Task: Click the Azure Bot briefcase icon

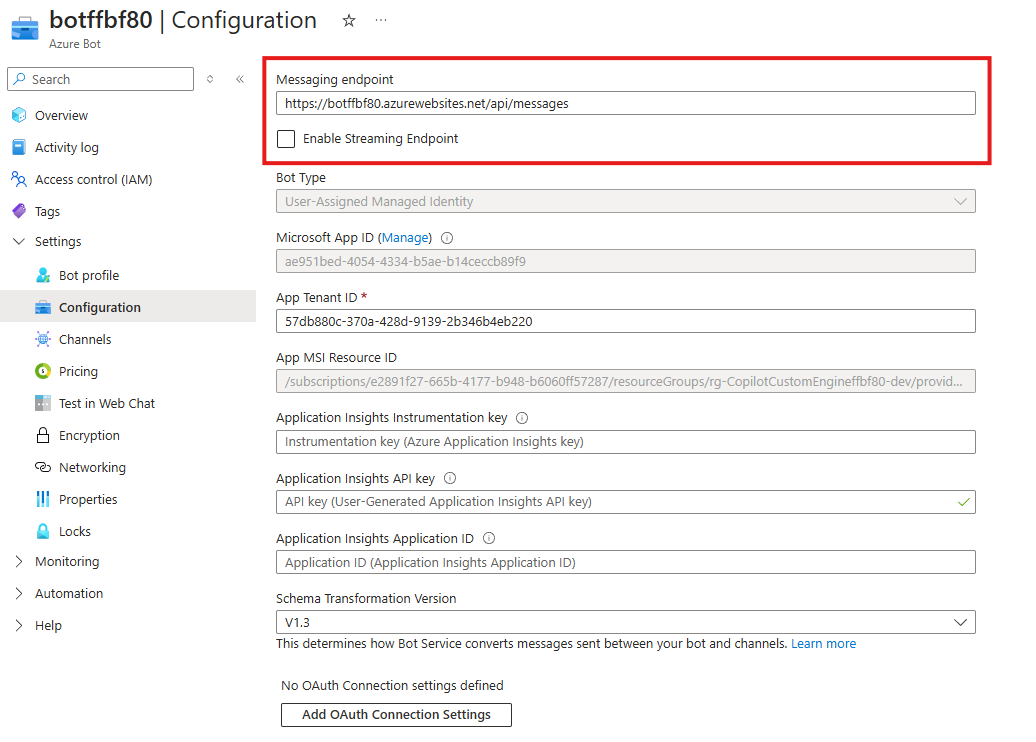Action: tap(24, 28)
